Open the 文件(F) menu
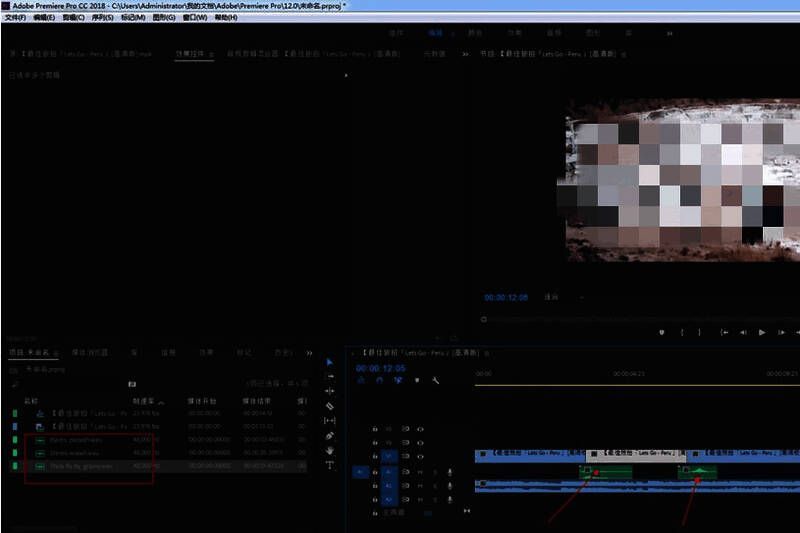800x533 pixels. click(x=15, y=17)
